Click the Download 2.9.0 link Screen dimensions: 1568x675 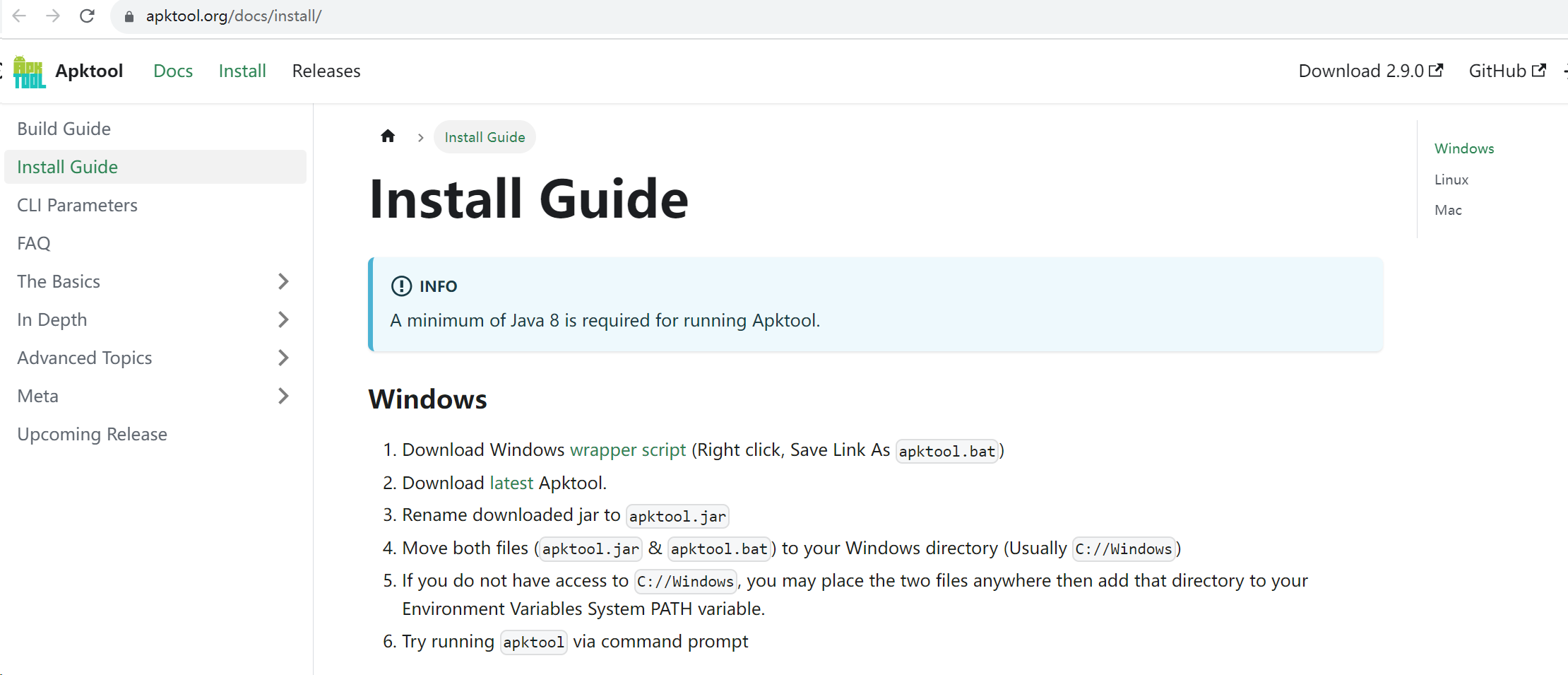(1371, 71)
